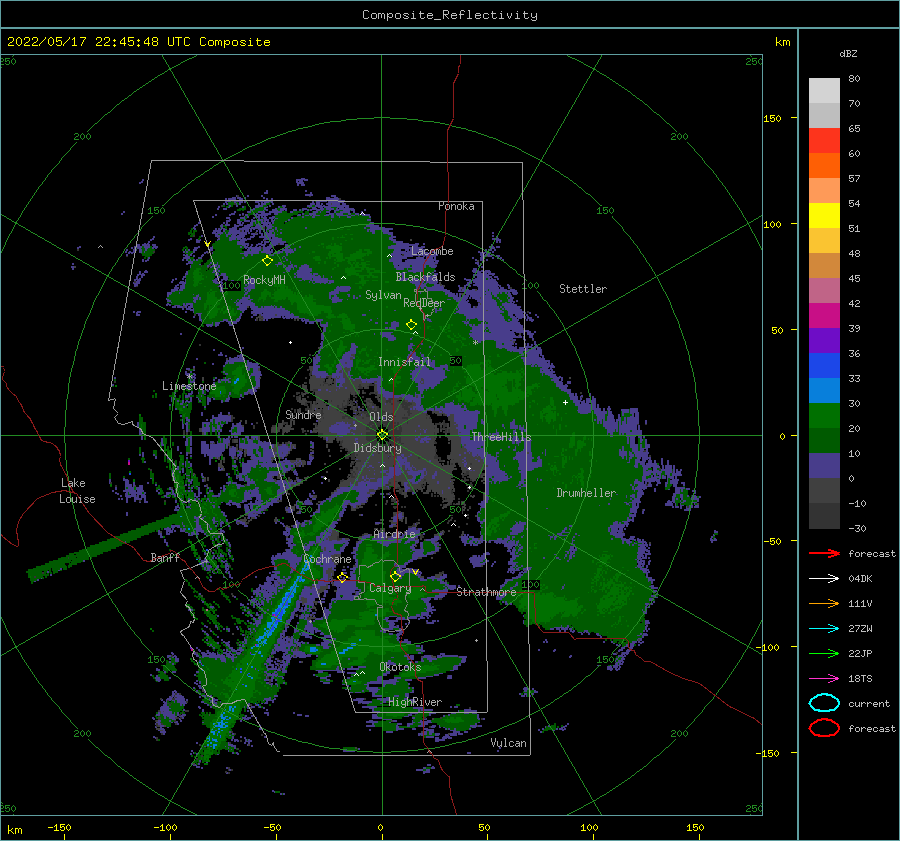Image resolution: width=900 pixels, height=841 pixels.
Task: Select the 33 dBZ light blue swatch
Action: 824,390
